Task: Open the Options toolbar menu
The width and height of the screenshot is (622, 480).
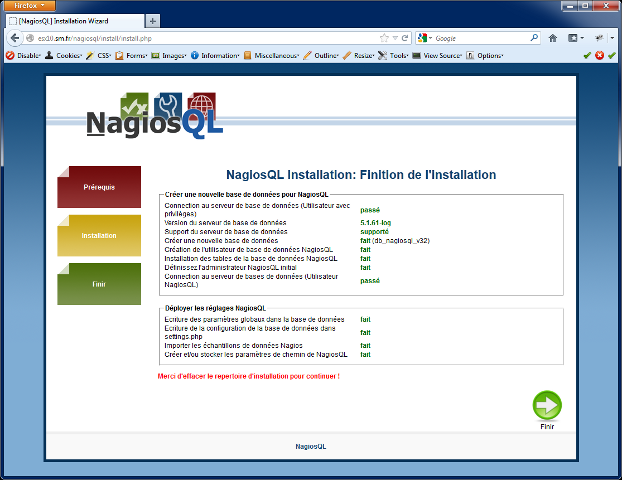Action: (485, 56)
